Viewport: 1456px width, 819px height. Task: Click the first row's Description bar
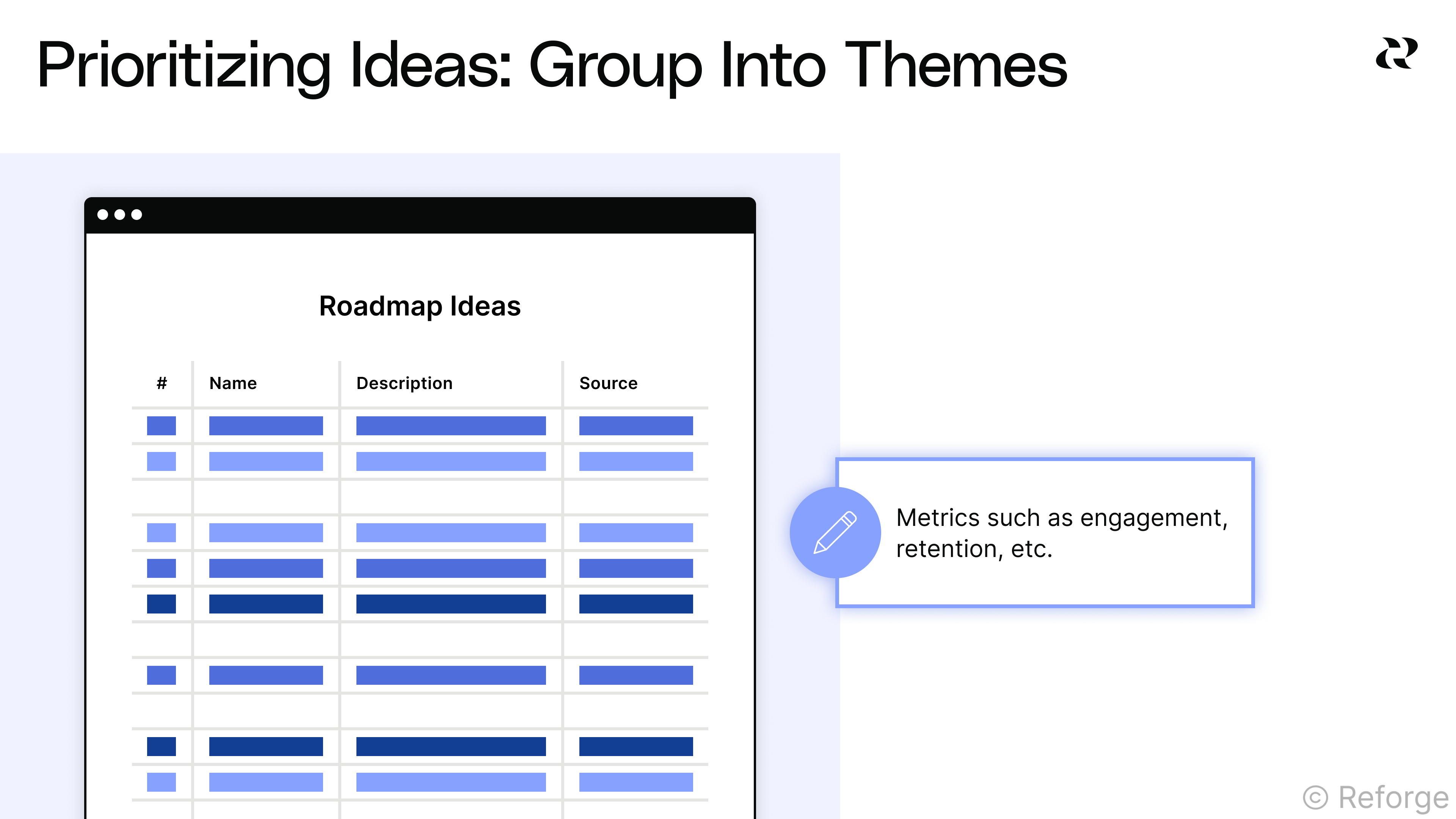450,425
